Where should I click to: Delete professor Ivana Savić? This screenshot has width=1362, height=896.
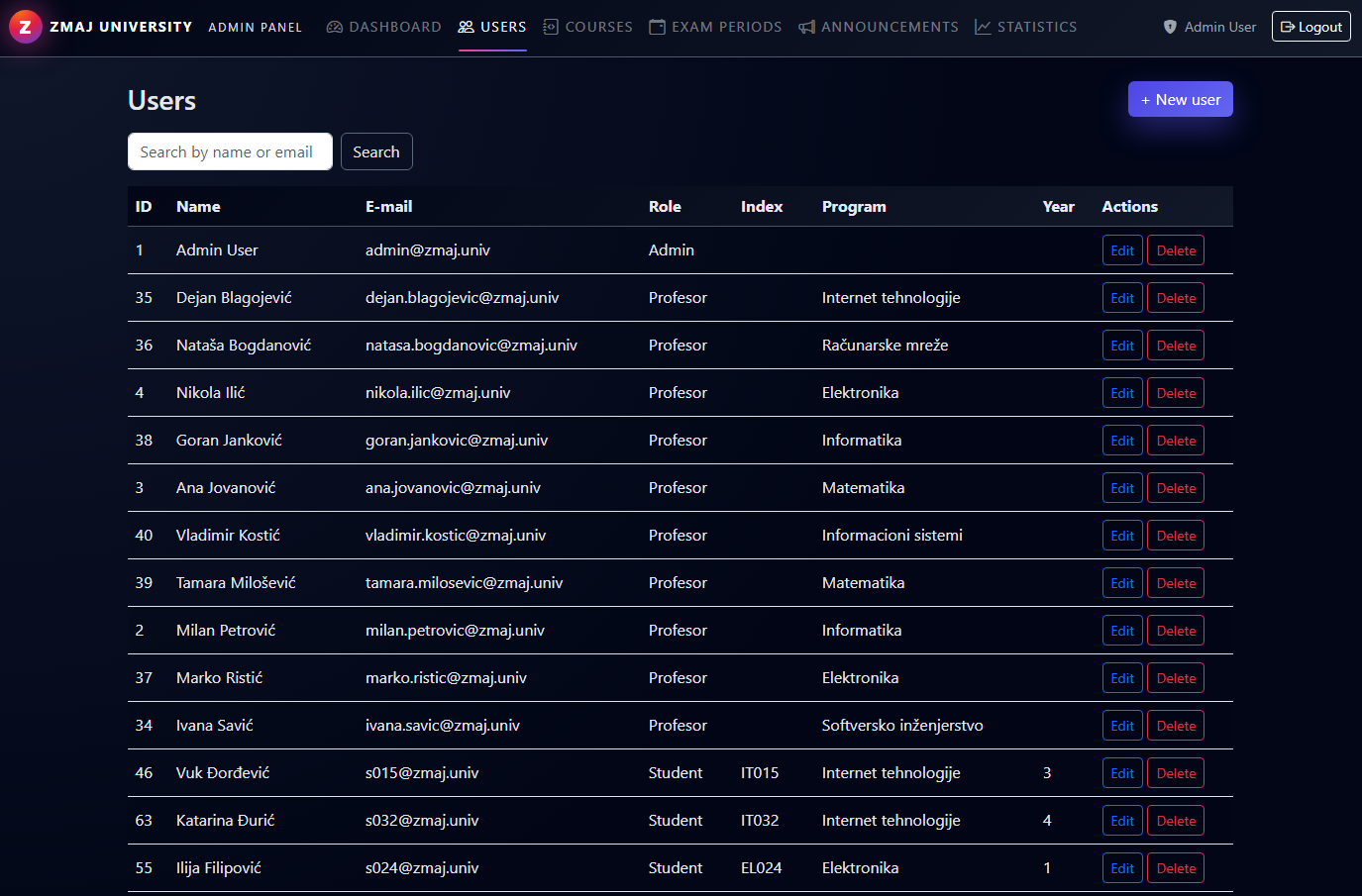pyautogui.click(x=1175, y=726)
